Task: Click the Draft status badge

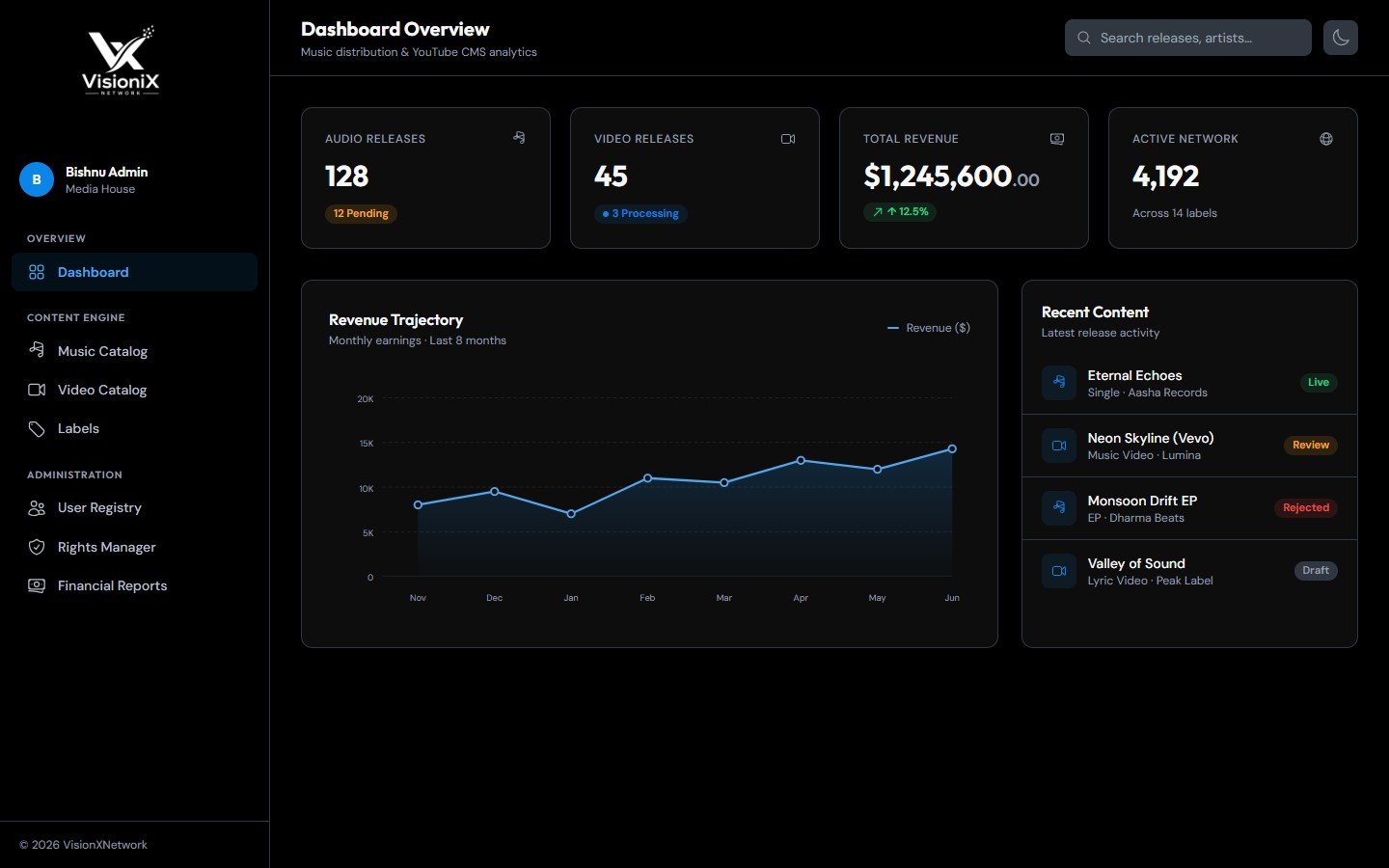Action: [1316, 571]
